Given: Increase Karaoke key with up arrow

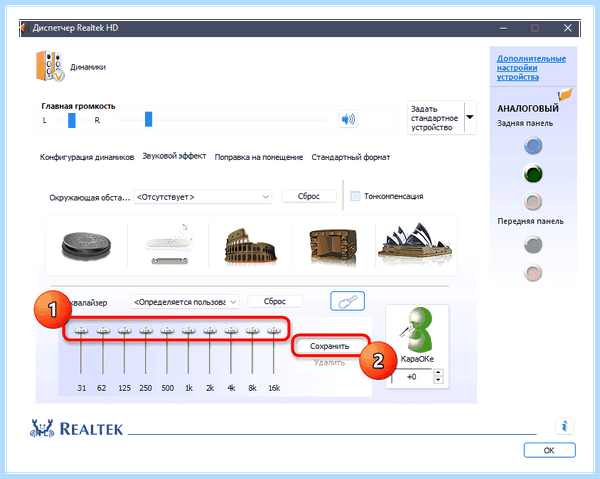Looking at the screenshot, I should (x=439, y=372).
